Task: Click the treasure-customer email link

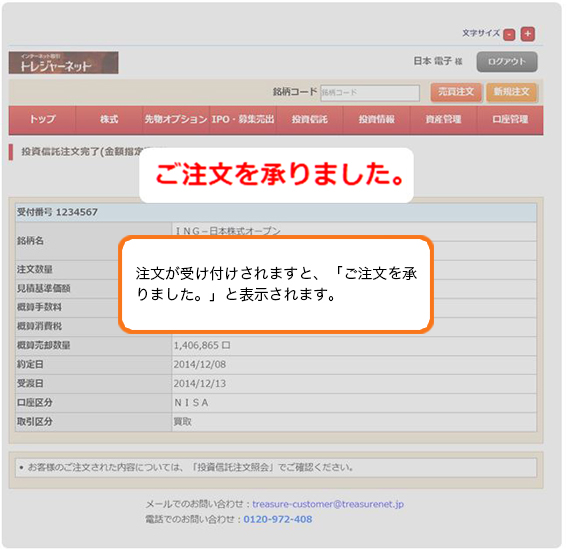Action: click(328, 504)
